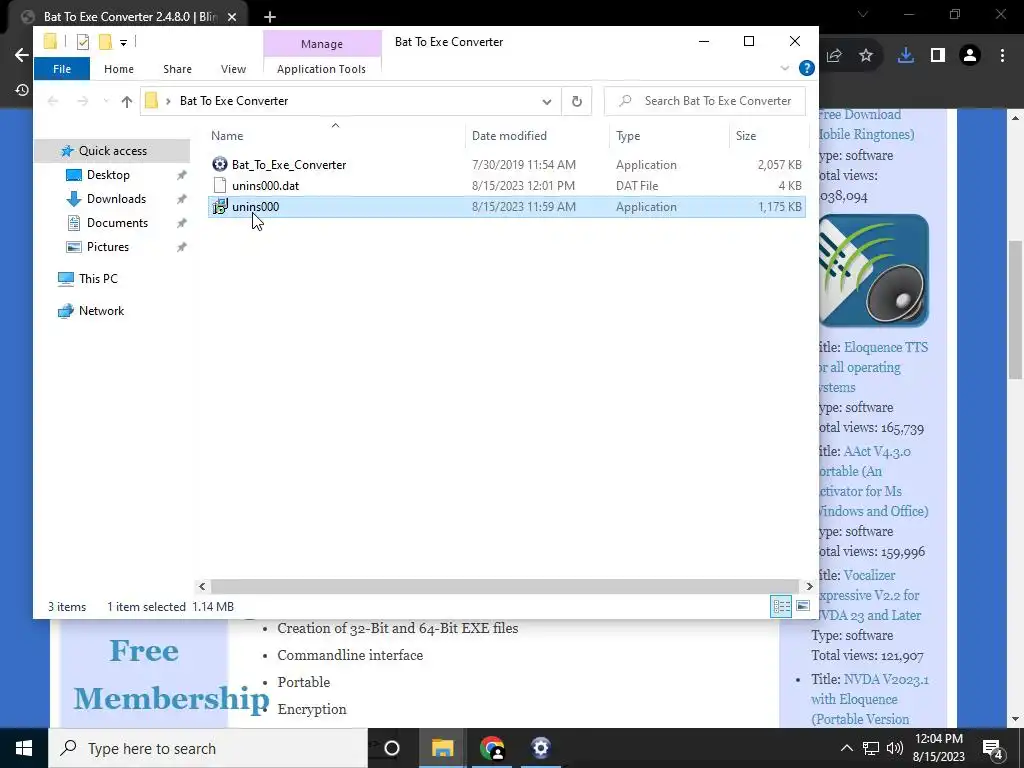Open Quick access in navigation pane
1024x768 pixels.
pyautogui.click(x=112, y=151)
